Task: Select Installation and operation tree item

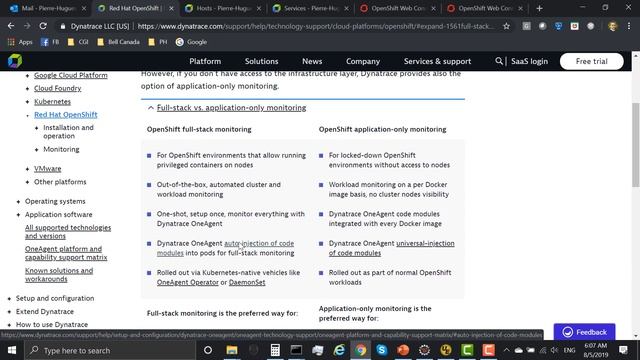Action: coord(68,132)
